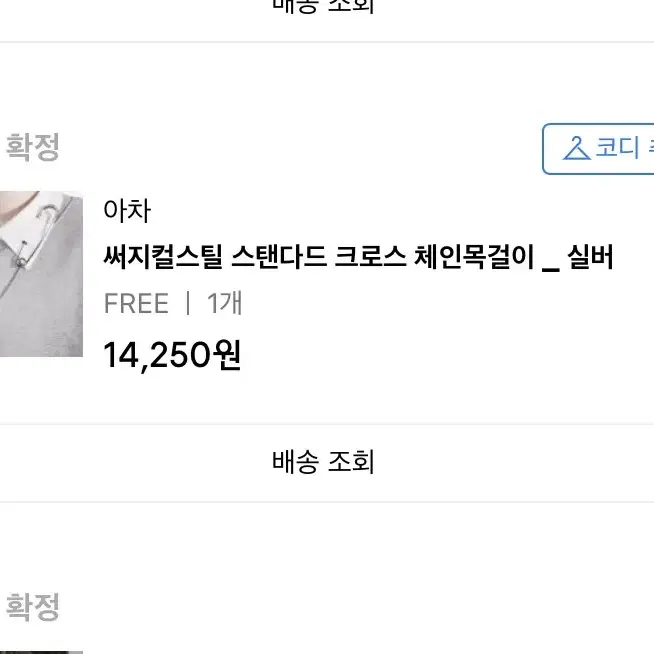Click the word 체인목걸이 in the product name
Image resolution: width=654 pixels, height=654 pixels.
[x=474, y=257]
